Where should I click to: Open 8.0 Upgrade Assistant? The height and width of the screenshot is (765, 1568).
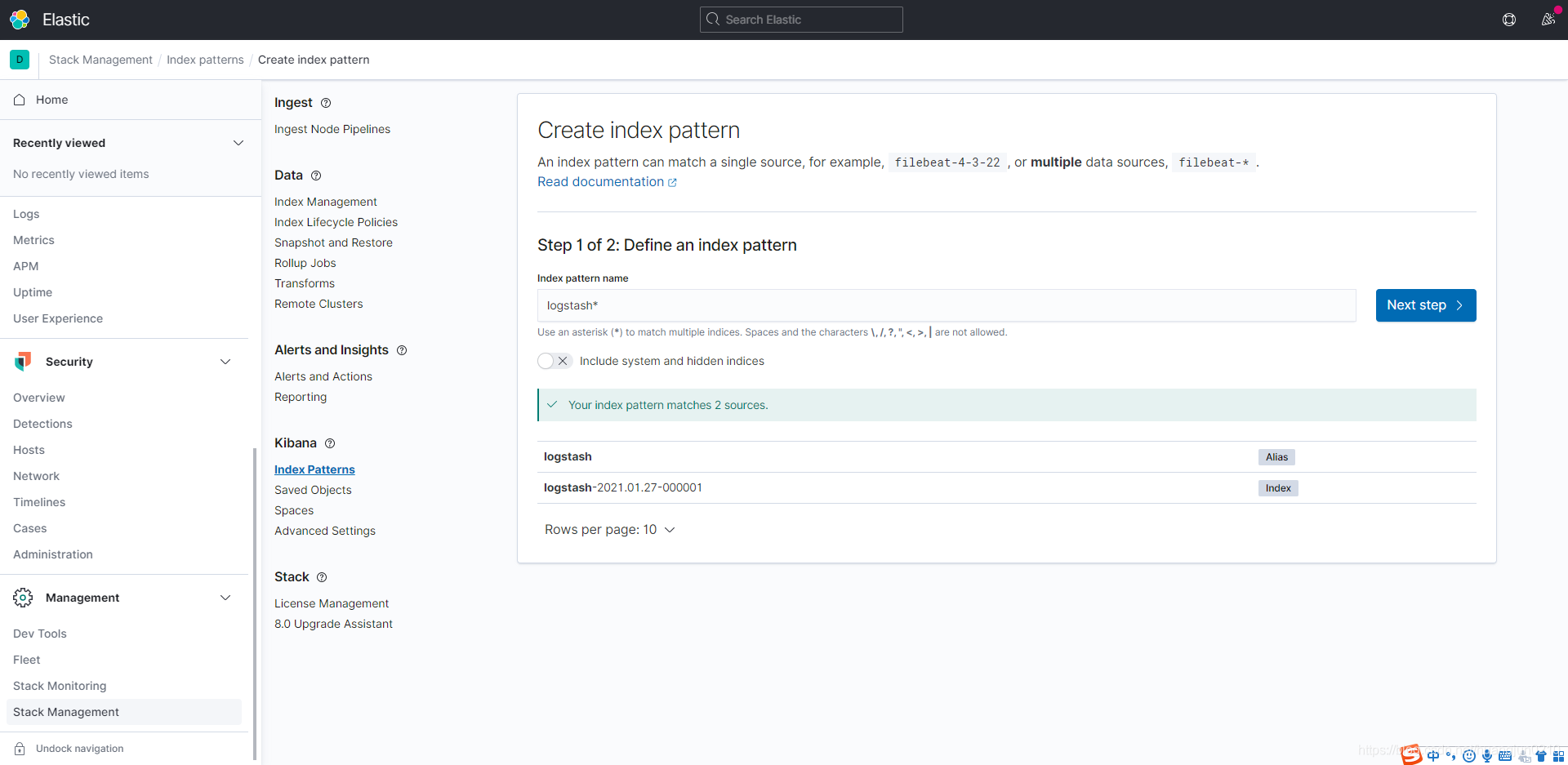tap(333, 624)
